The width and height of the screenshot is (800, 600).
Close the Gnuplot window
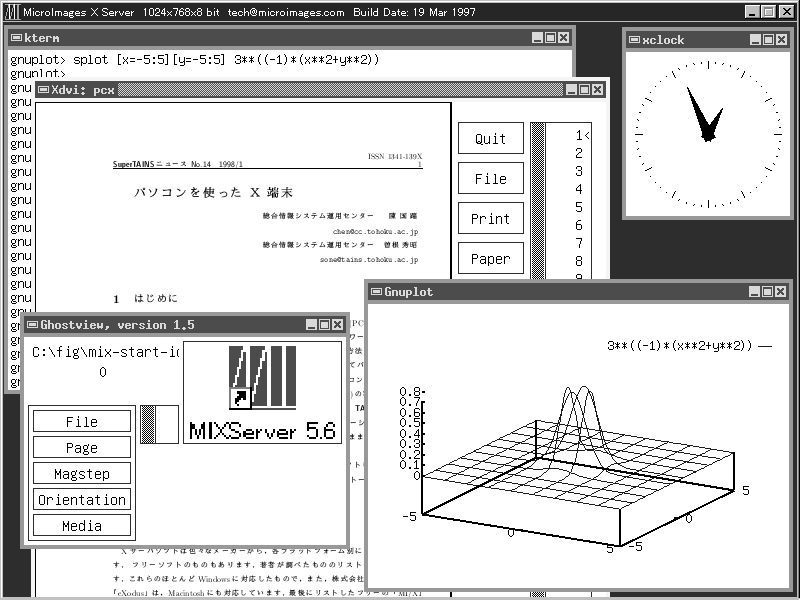(x=780, y=291)
